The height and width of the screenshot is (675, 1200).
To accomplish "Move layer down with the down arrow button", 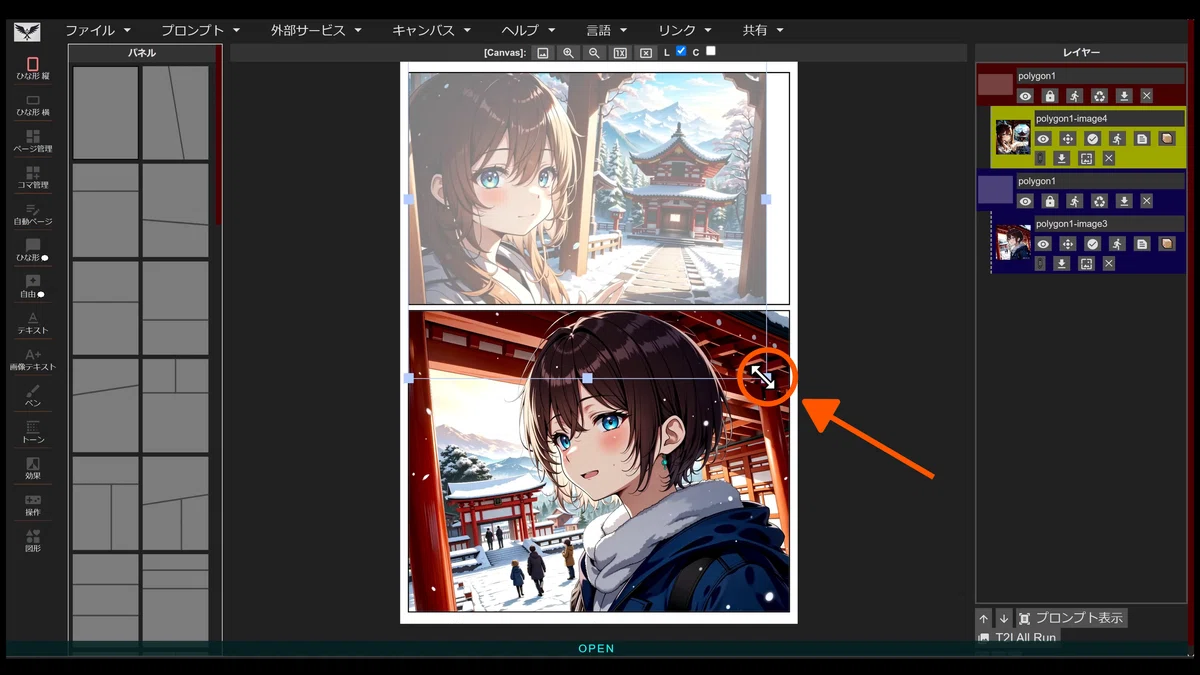I will coord(1004,618).
